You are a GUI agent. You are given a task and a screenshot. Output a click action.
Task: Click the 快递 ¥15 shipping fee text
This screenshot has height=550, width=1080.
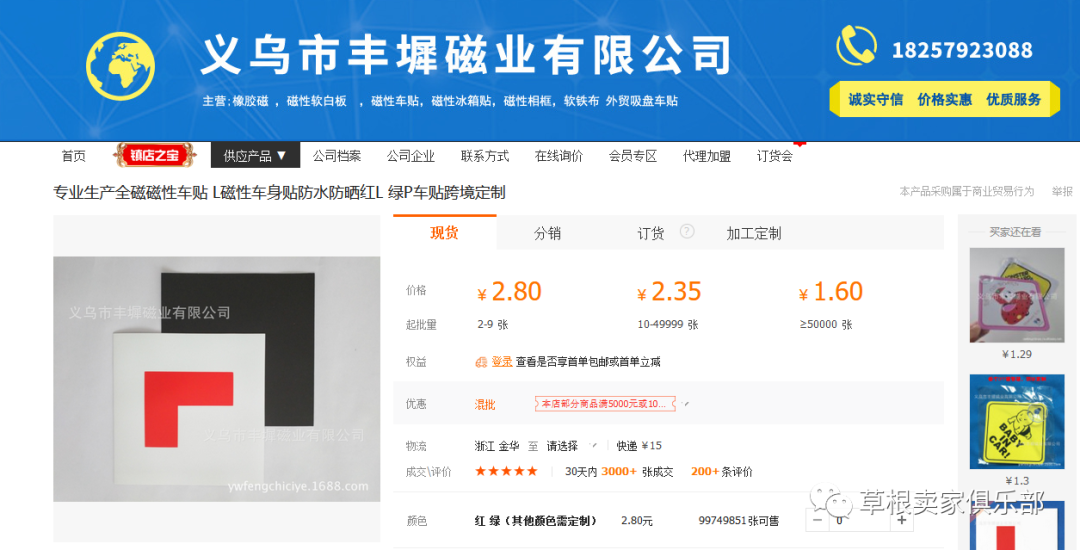(638, 446)
